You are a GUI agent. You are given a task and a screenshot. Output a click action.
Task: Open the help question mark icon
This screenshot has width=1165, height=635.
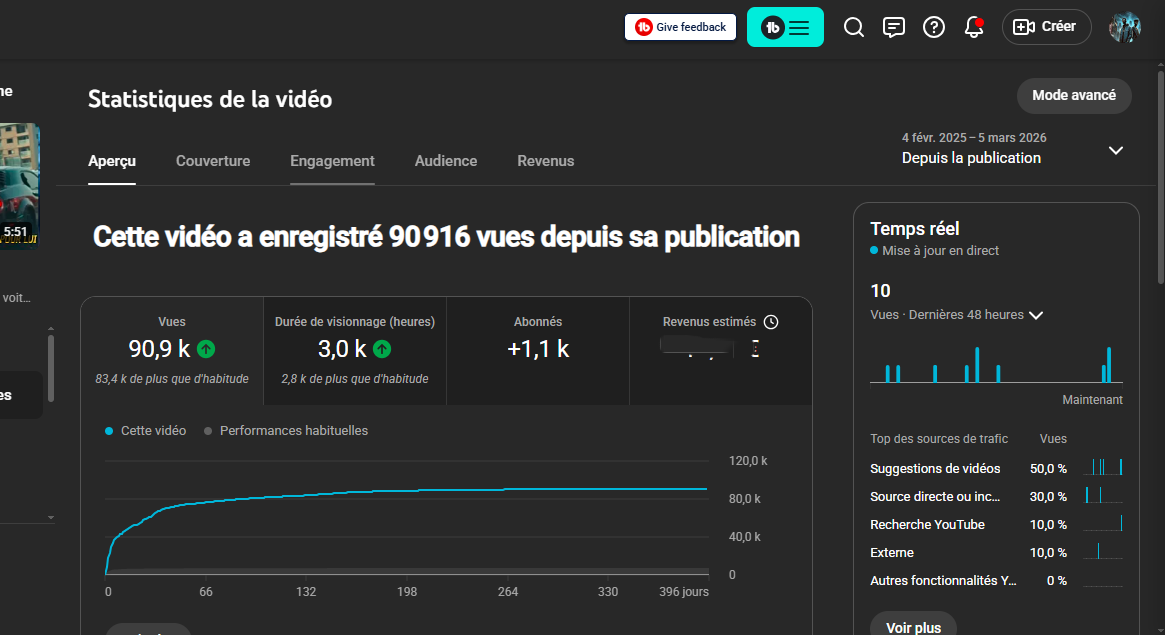934,28
